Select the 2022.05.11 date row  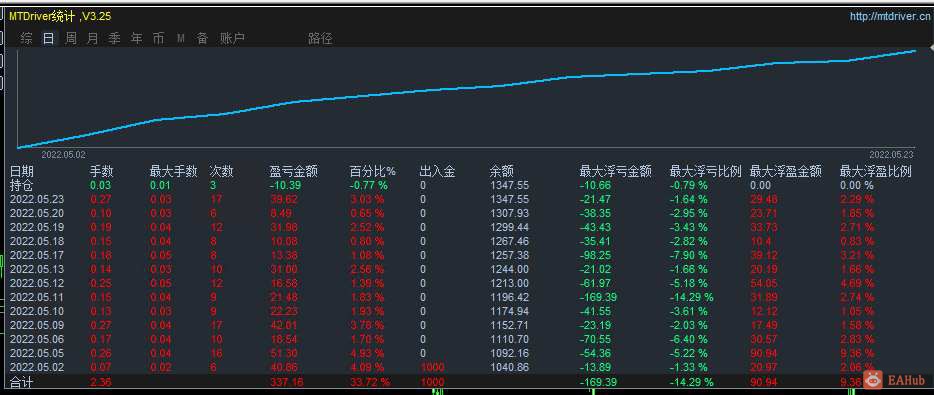tap(37, 297)
